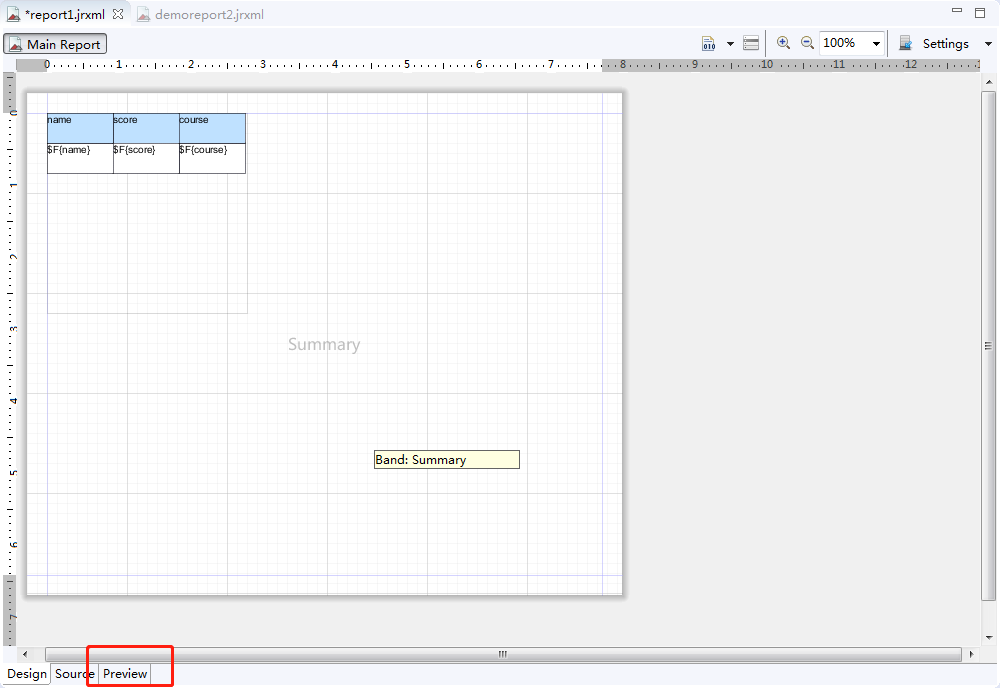Switch to the Source tab
Viewport: 1000px width, 688px height.
coord(73,673)
